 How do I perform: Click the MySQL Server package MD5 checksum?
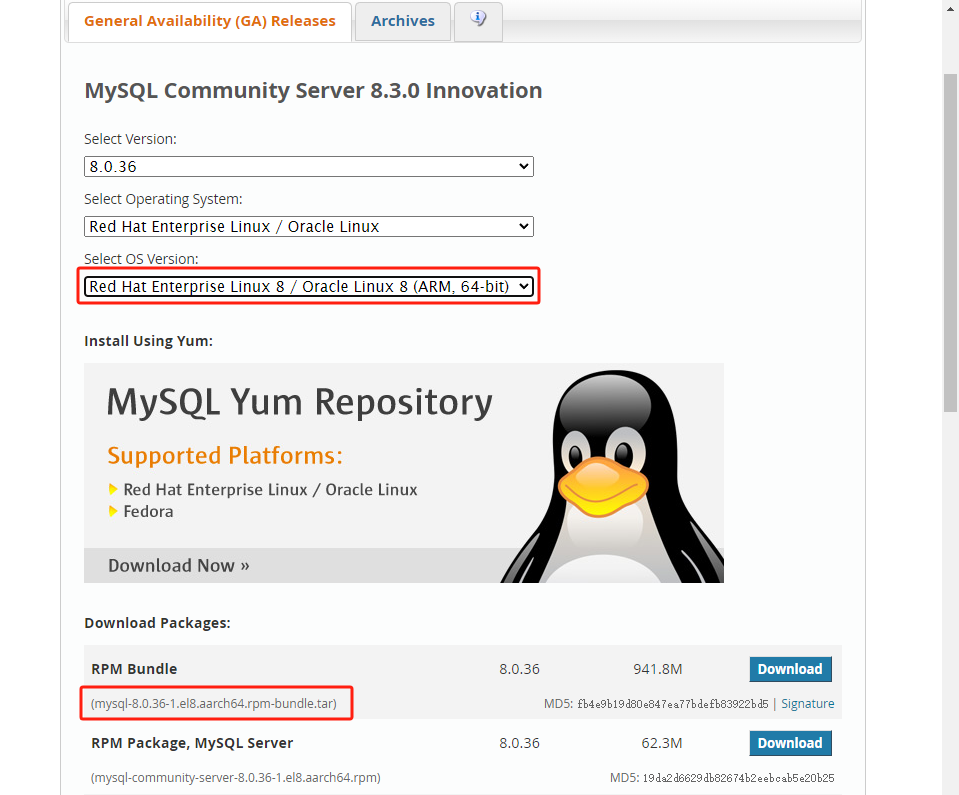coord(737,778)
